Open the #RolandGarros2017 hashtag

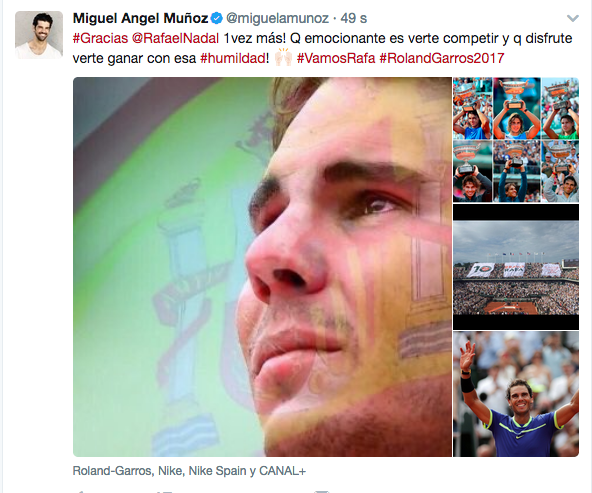(x=442, y=58)
